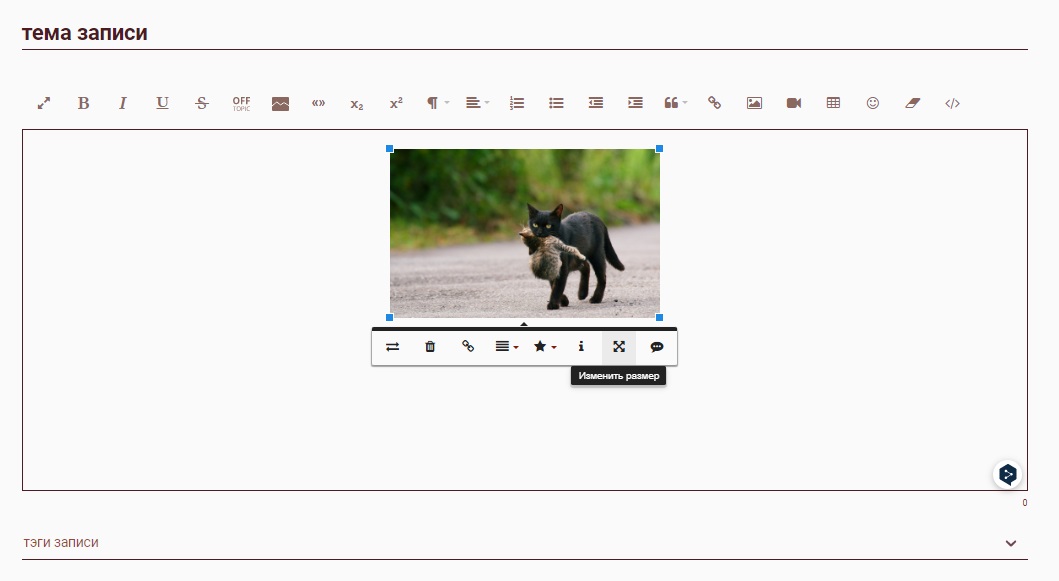Viewport: 1059px width, 581px height.
Task: Insert hyperlink from main toolbar
Action: 715,103
